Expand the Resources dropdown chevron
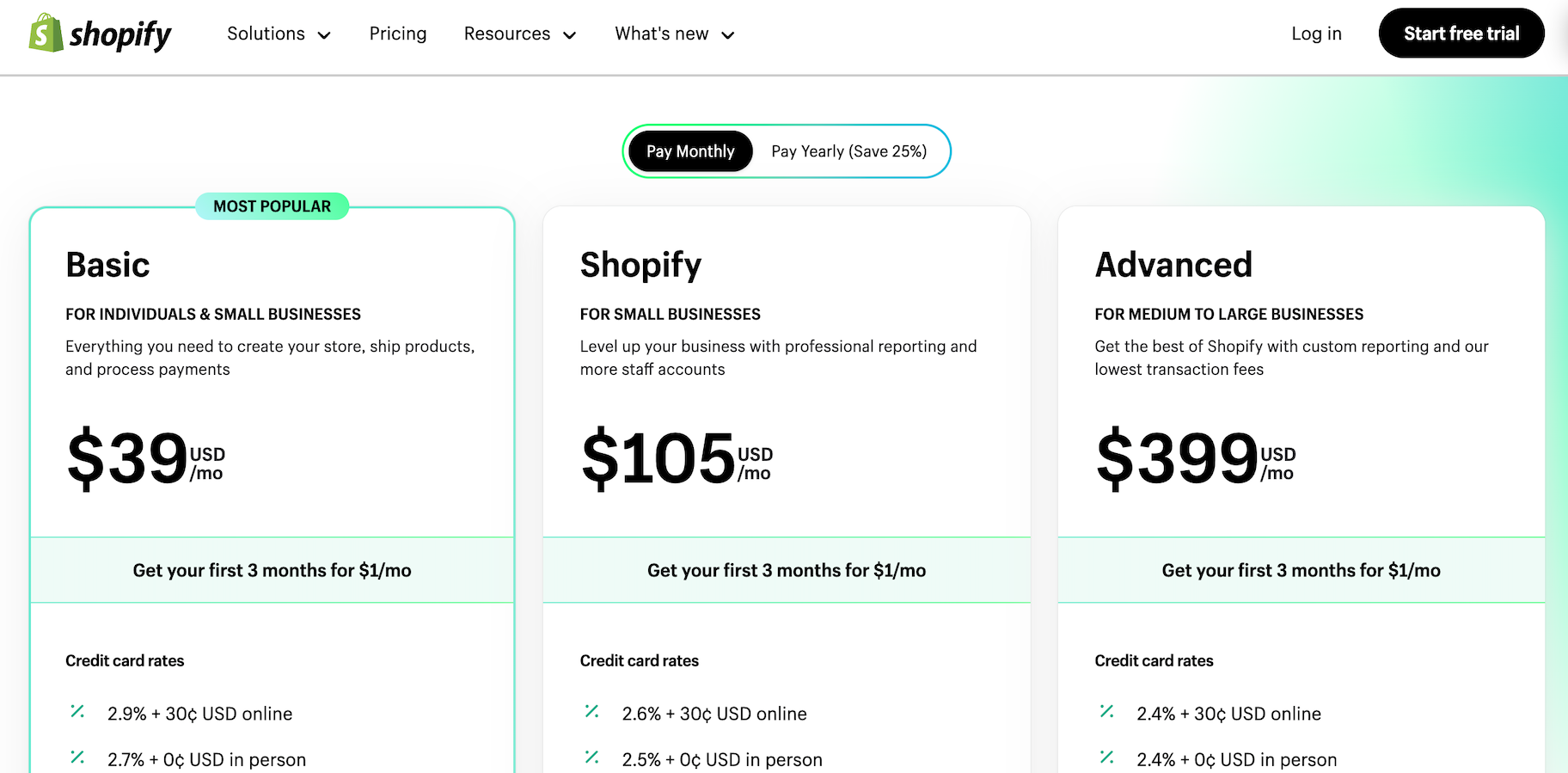 569,35
